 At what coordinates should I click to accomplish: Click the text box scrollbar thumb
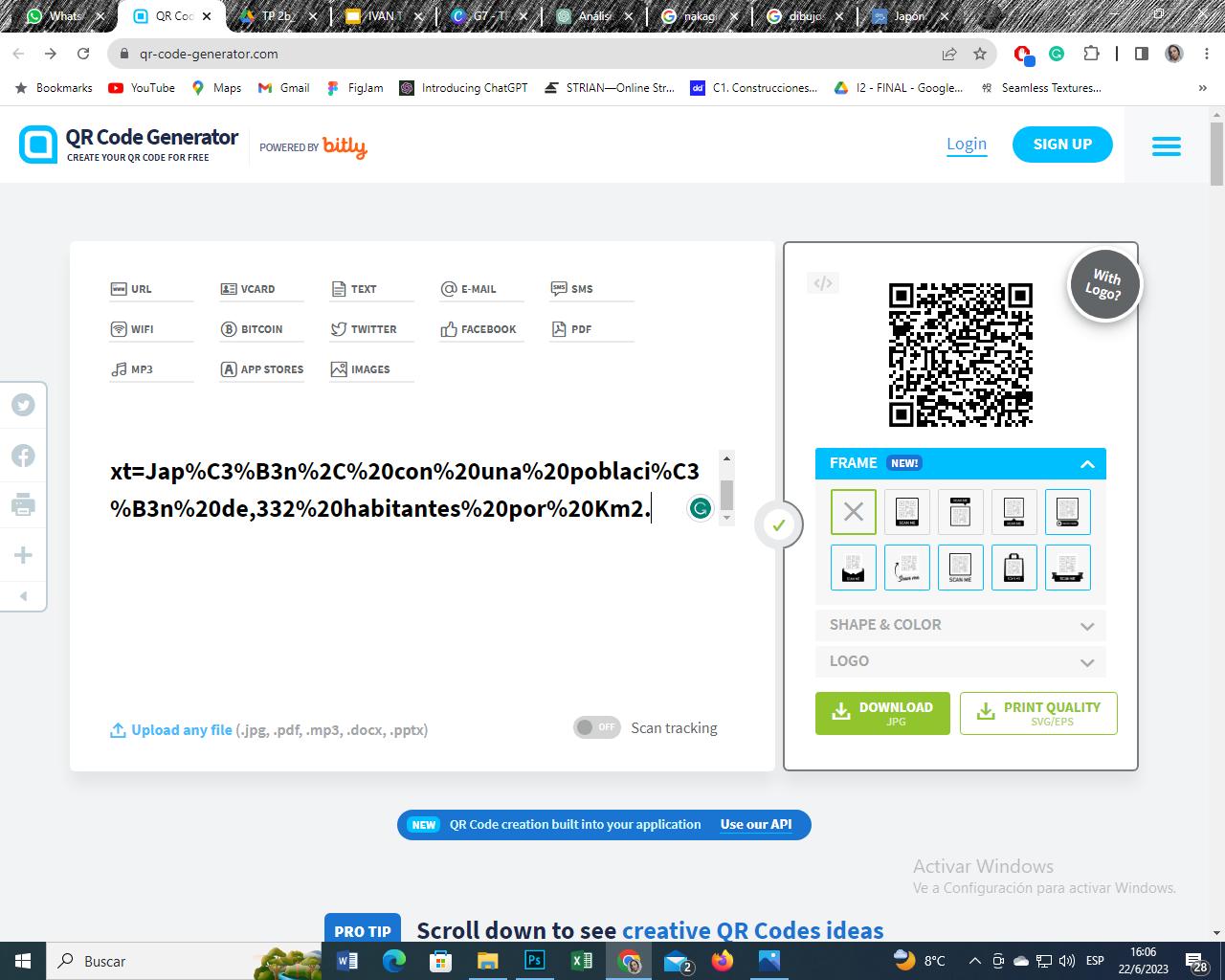[x=727, y=494]
